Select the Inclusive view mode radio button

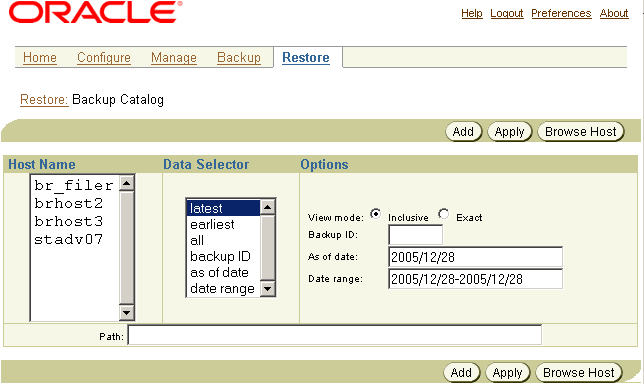click(375, 214)
